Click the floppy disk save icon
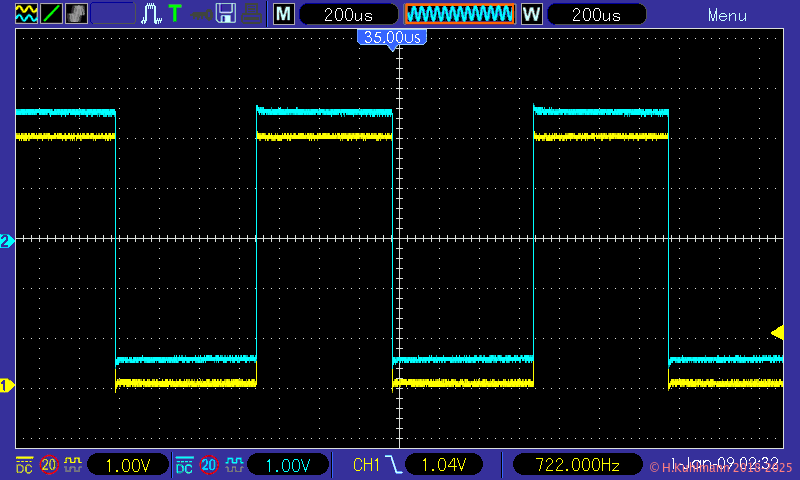 click(x=226, y=14)
